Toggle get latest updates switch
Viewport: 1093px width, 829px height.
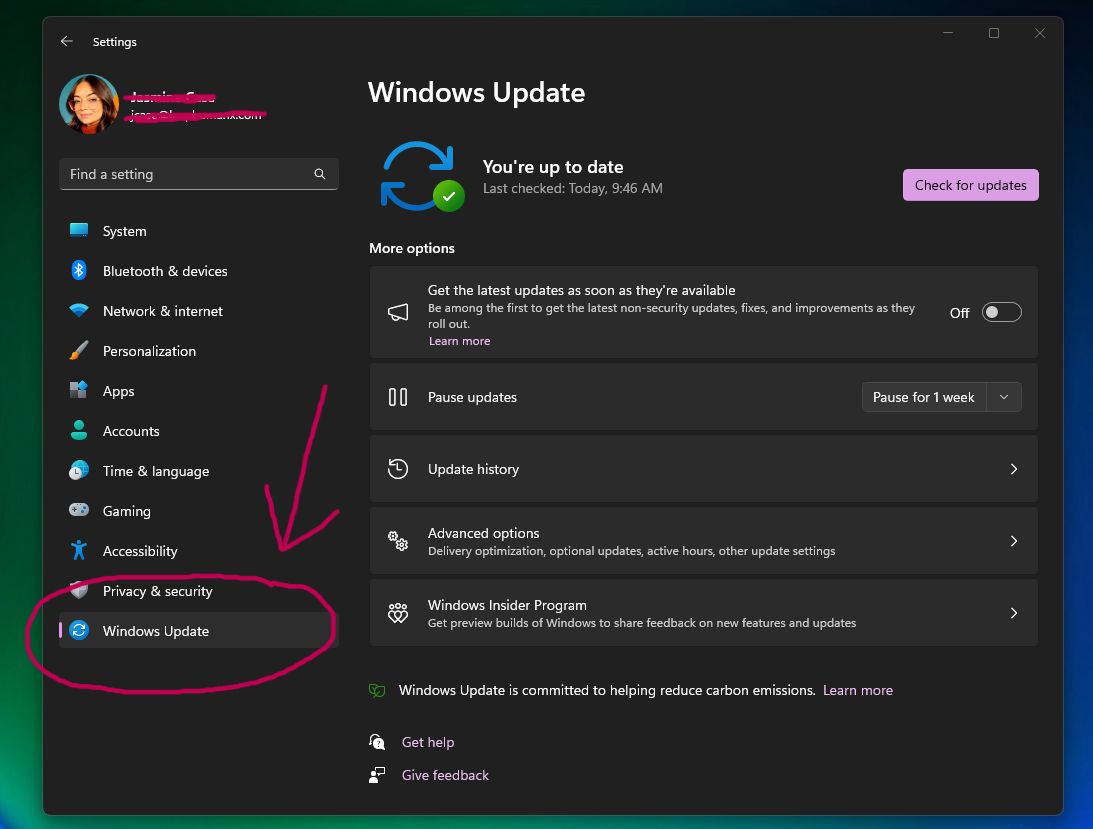[1002, 312]
